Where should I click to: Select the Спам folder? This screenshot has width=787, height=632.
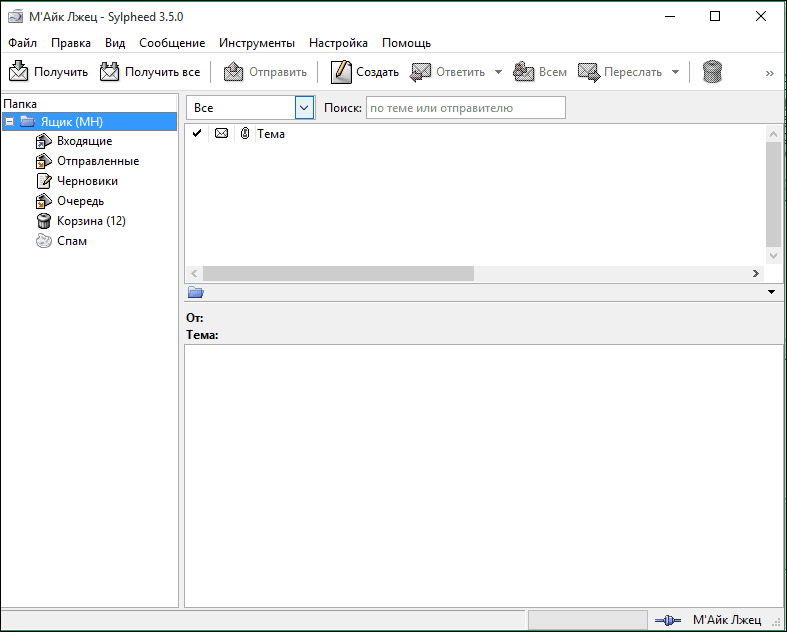coord(71,241)
